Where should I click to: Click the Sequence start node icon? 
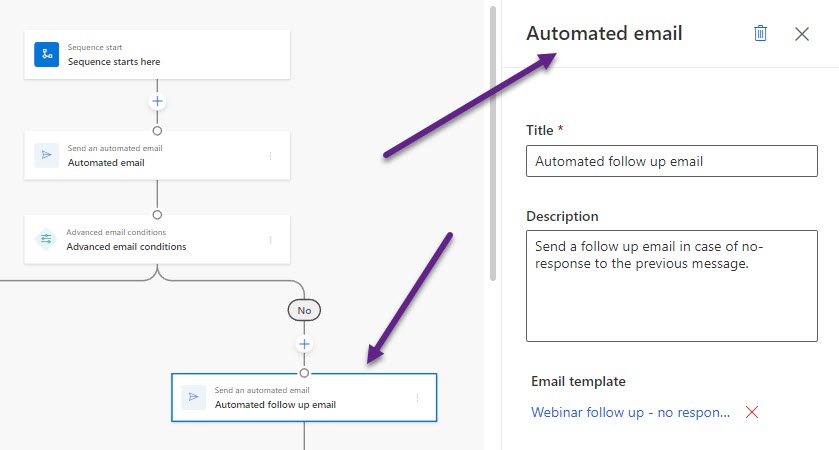(x=46, y=54)
